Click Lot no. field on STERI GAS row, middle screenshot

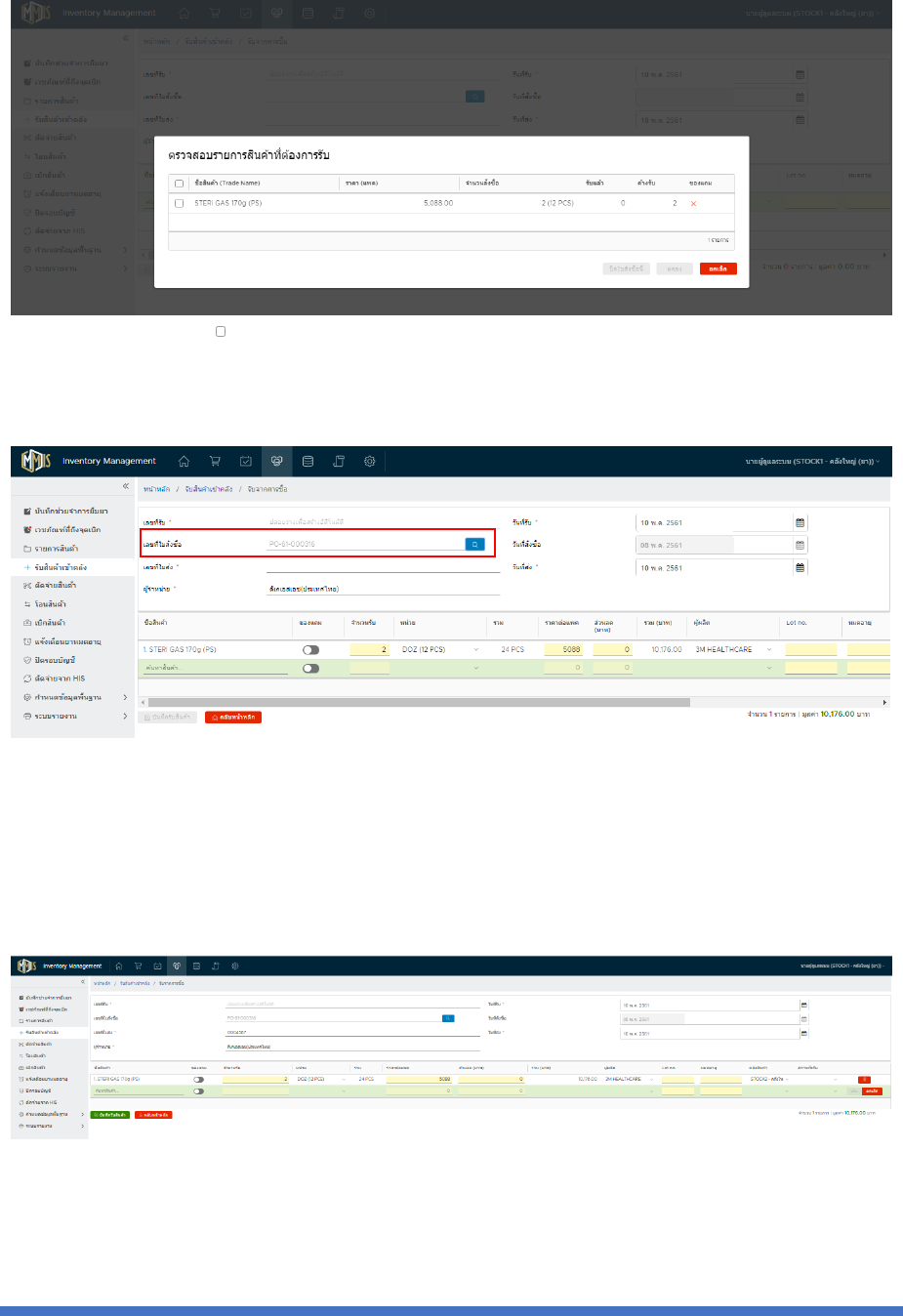tap(810, 649)
